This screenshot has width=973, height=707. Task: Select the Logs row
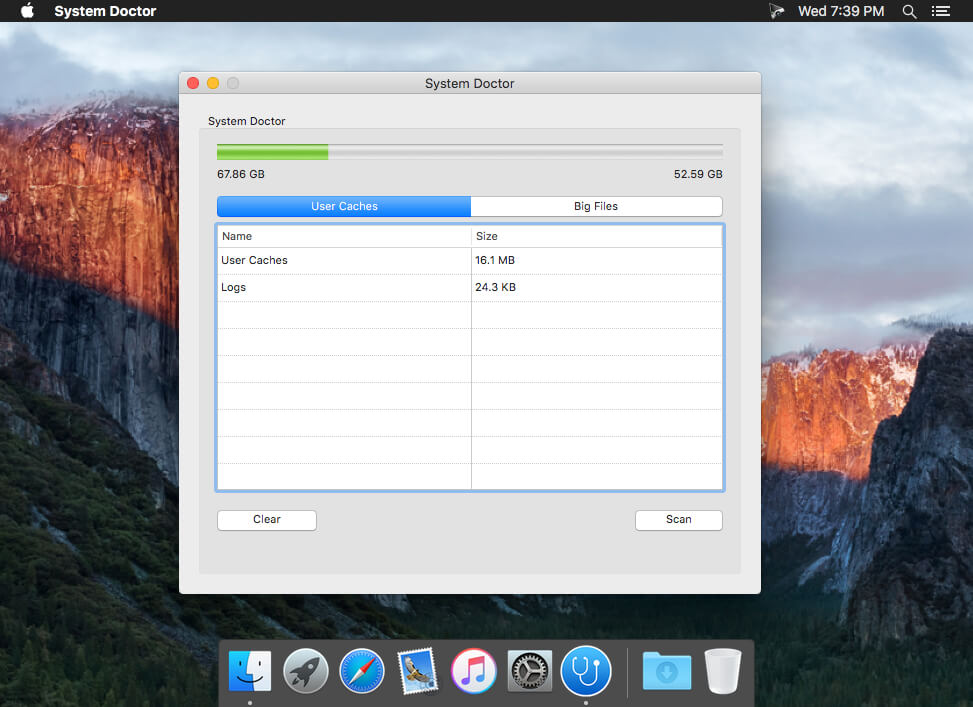pyautogui.click(x=470, y=287)
